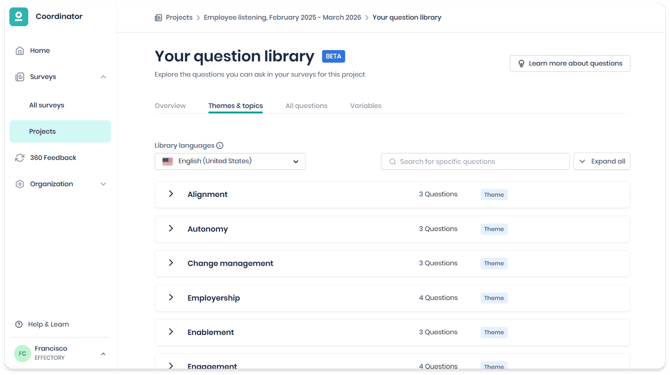Click Learn more about questions button

click(570, 64)
